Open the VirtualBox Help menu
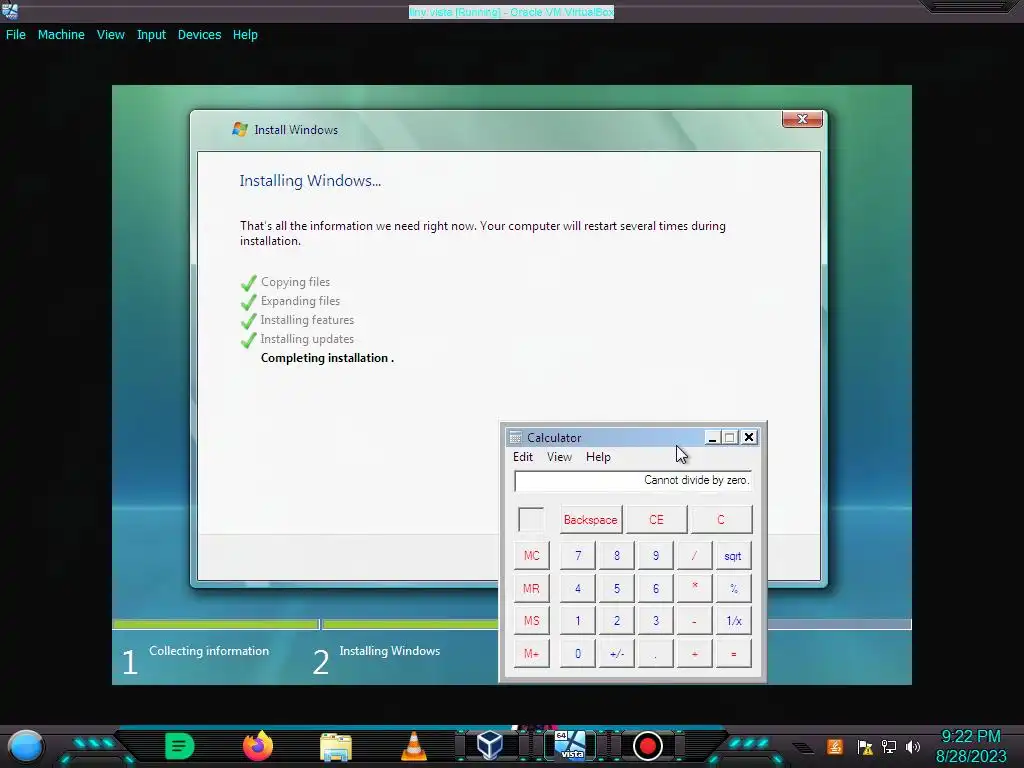Screen dimensions: 1024x768 [x=245, y=35]
